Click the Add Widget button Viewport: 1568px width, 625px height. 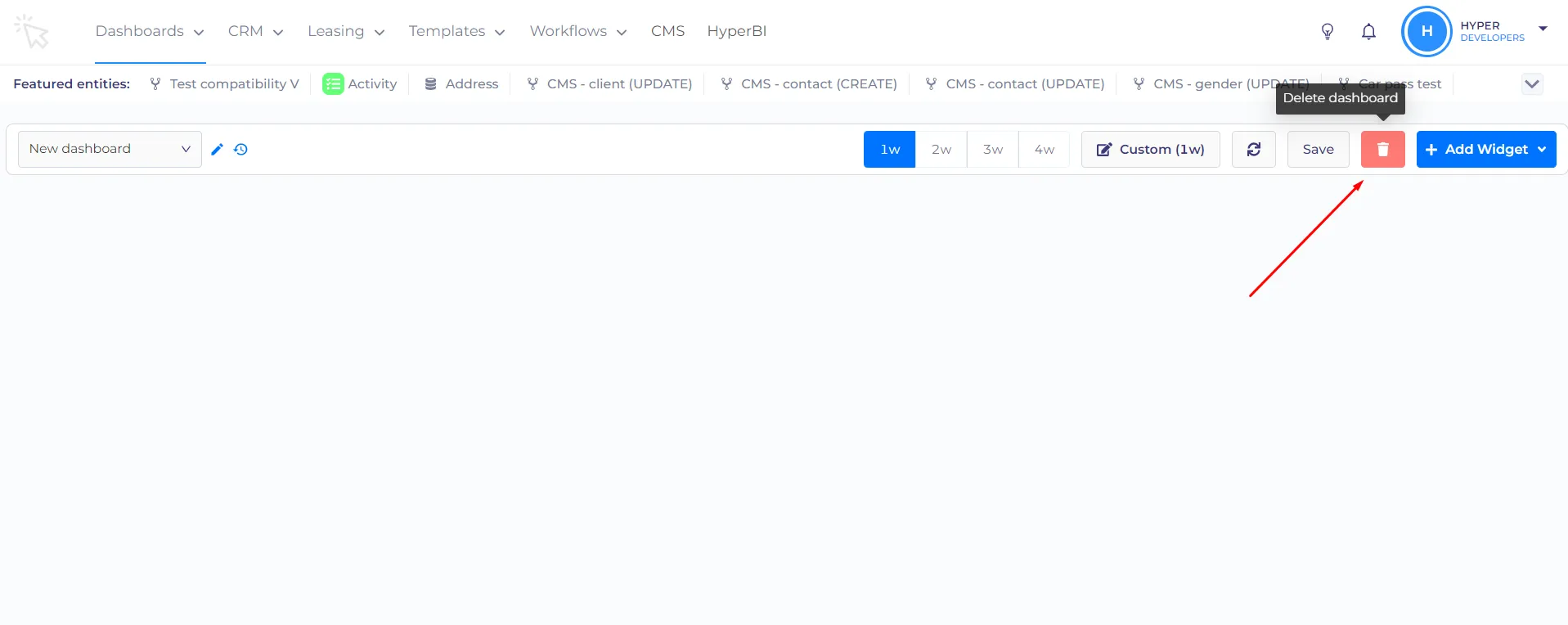(1486, 149)
